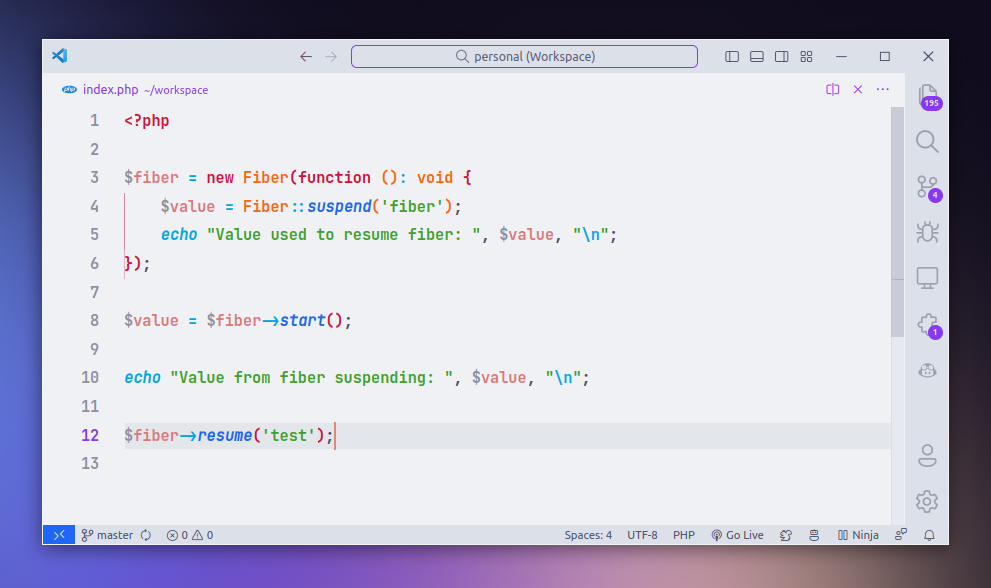Open the editor More Actions ellipsis
The height and width of the screenshot is (588, 991).
point(882,90)
